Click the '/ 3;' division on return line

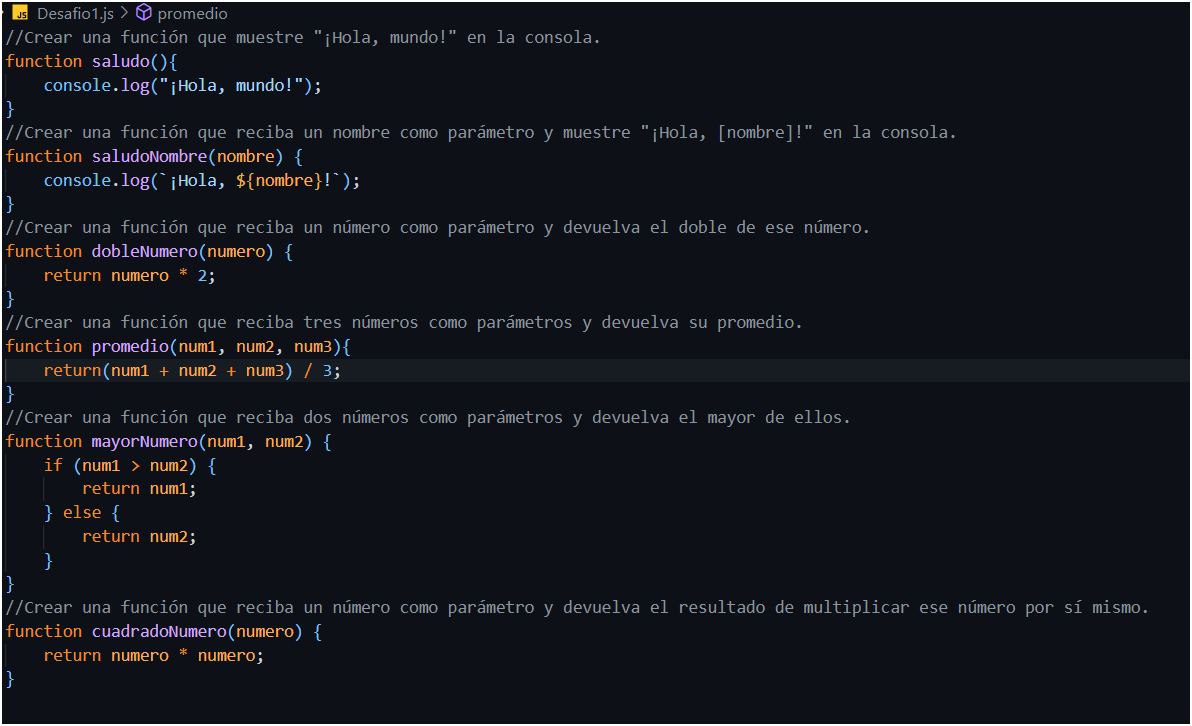(322, 370)
